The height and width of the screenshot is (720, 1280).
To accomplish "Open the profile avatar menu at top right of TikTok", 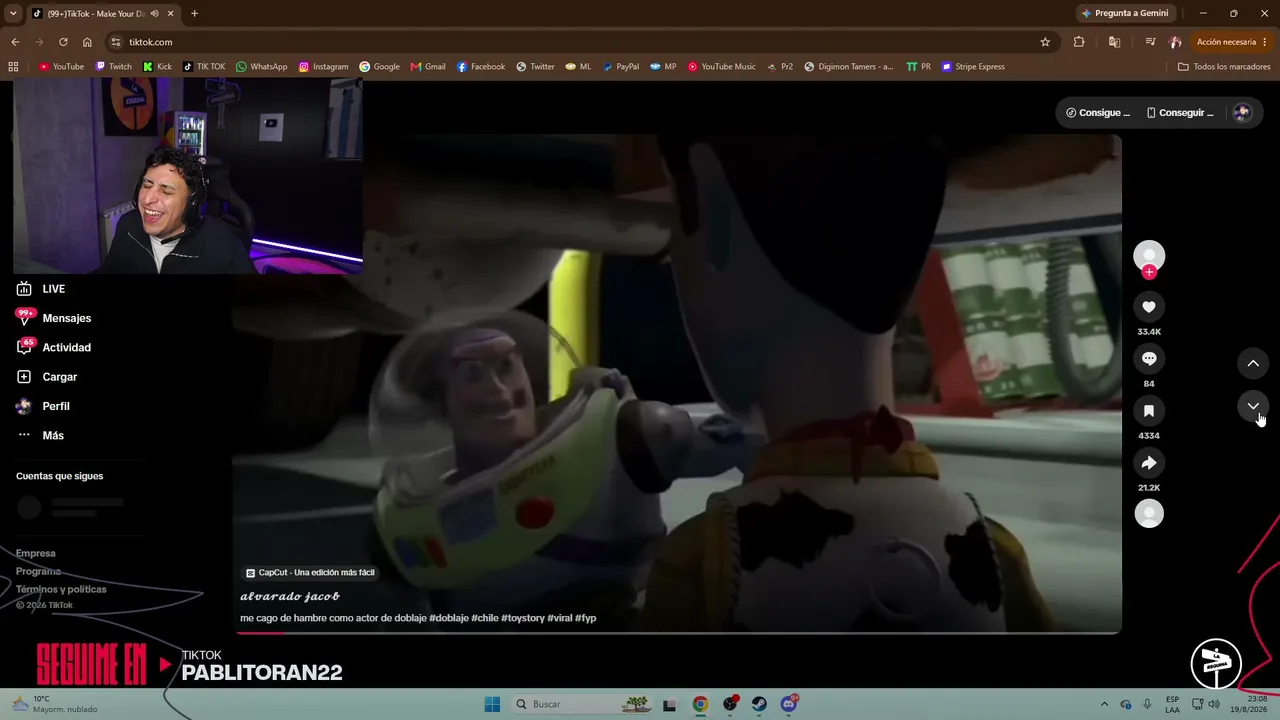I will coord(1242,113).
